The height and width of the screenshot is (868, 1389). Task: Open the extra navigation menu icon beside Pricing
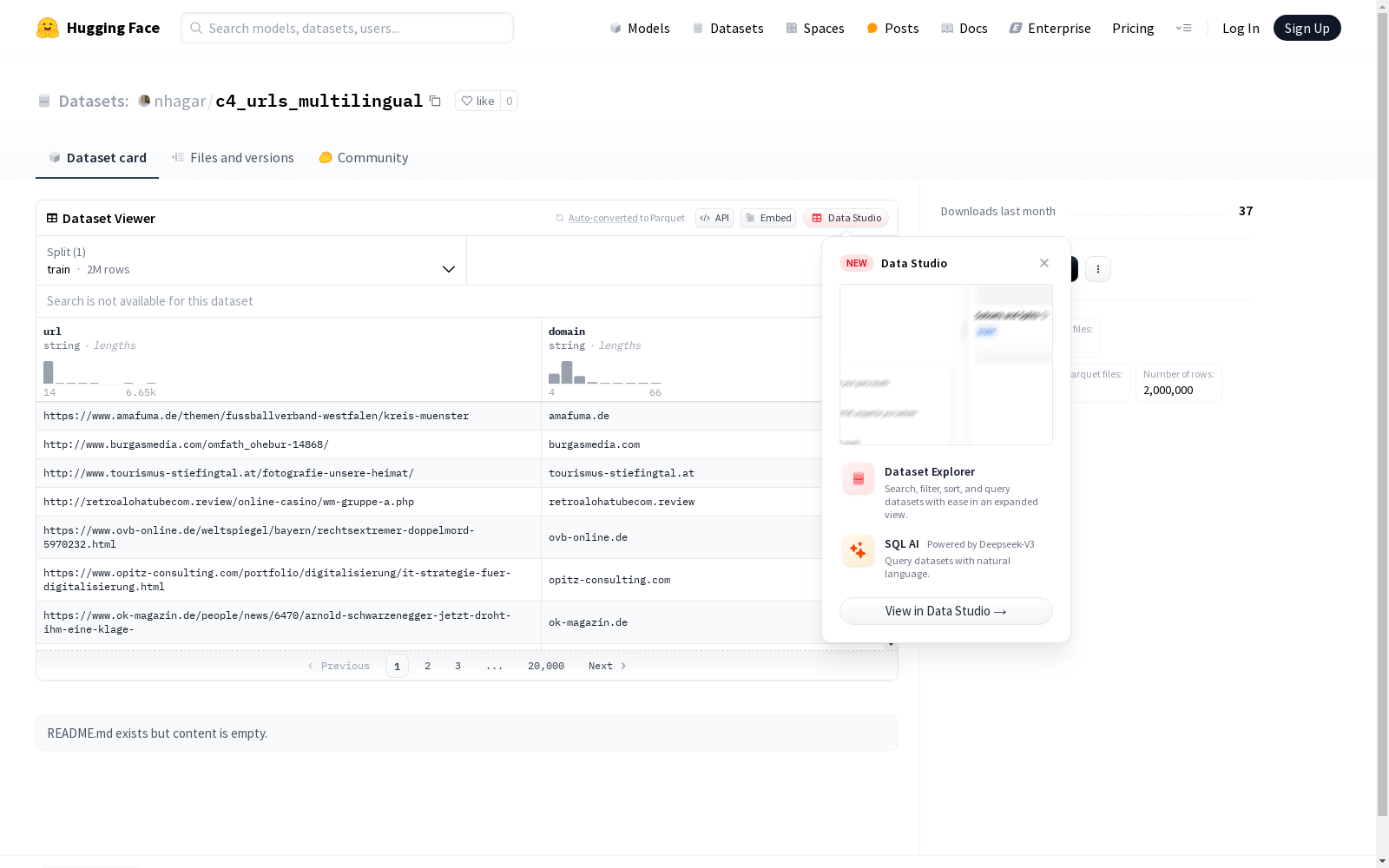(1183, 28)
